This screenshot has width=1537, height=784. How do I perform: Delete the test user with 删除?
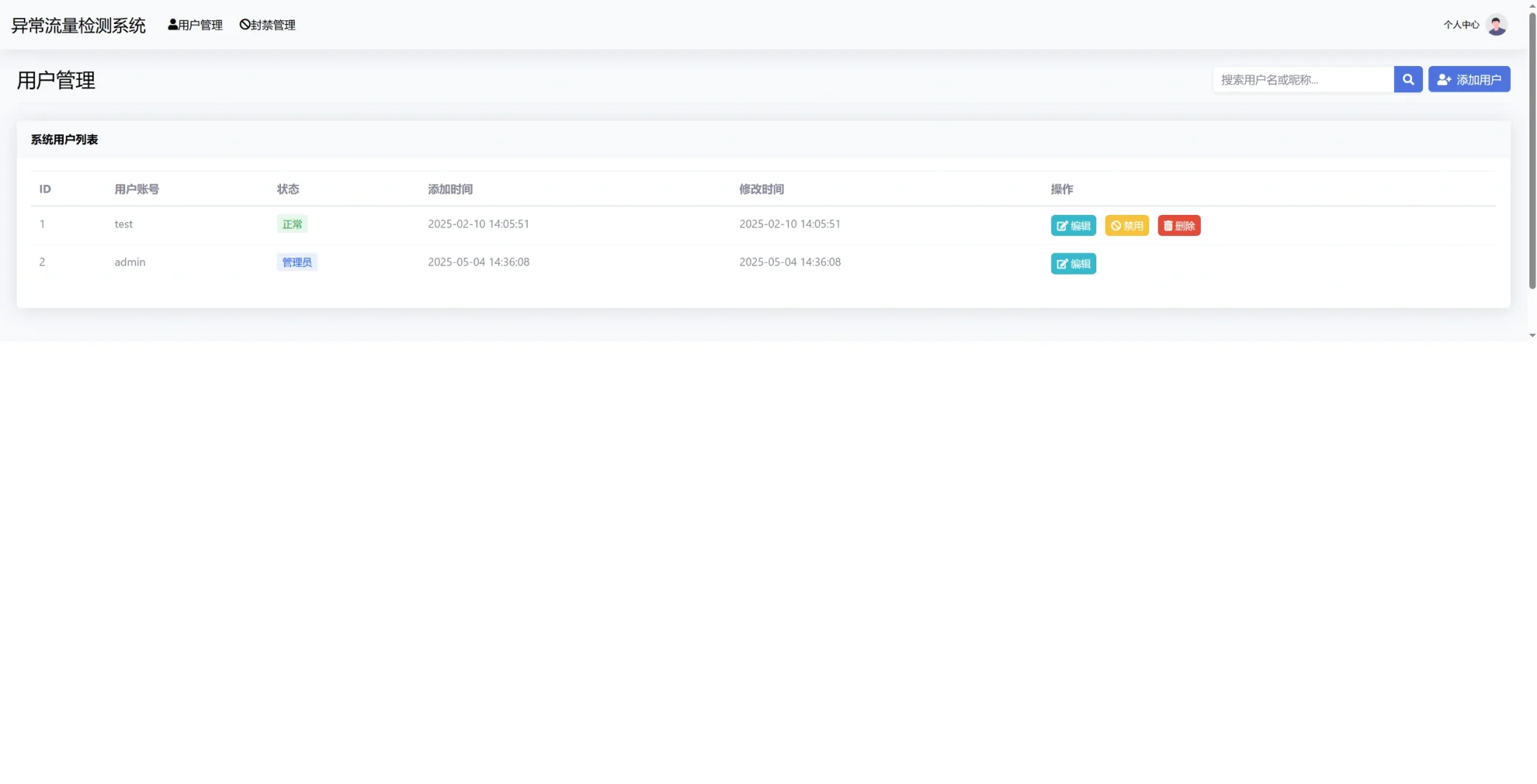point(1178,226)
